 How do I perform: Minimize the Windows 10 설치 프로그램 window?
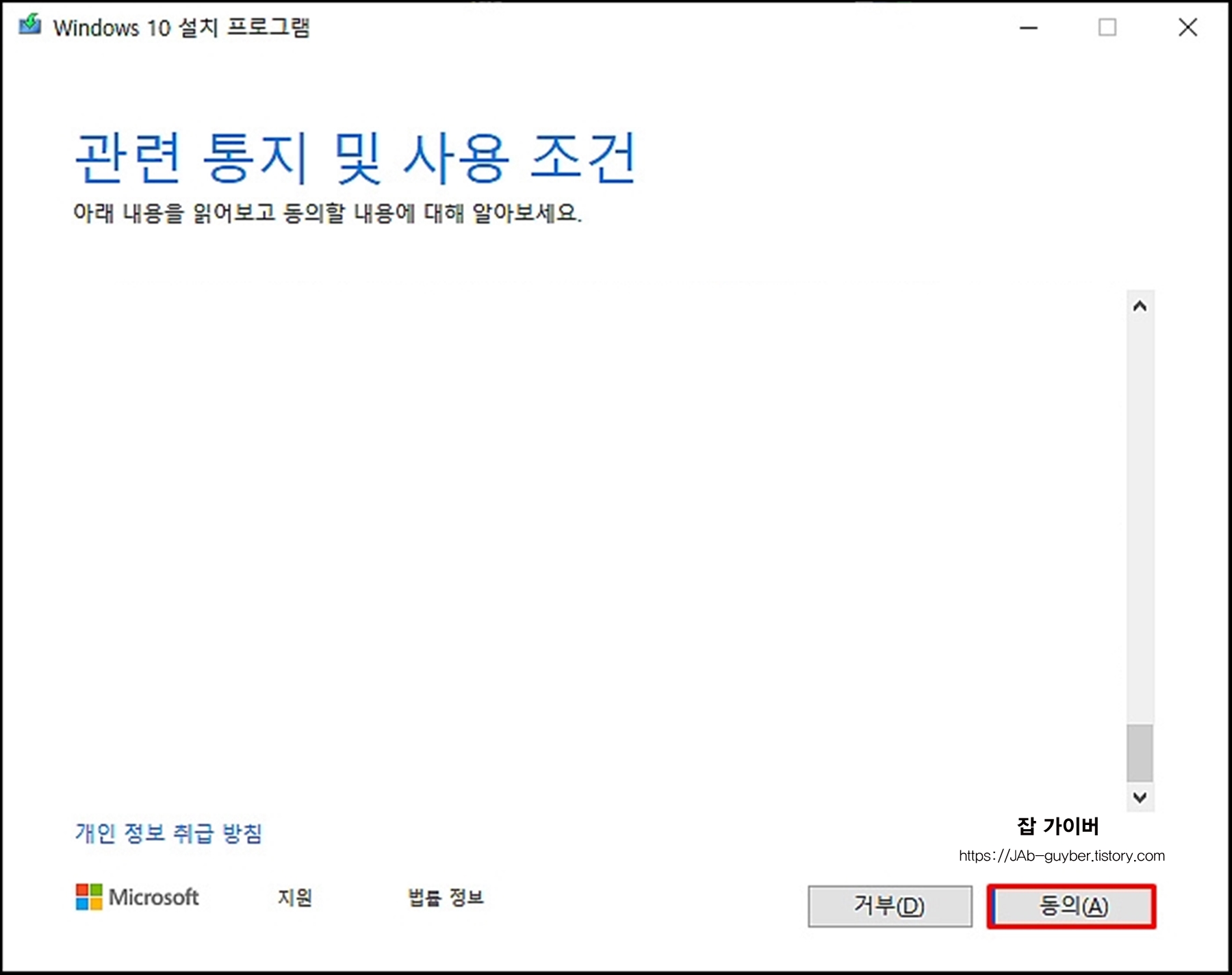coord(1028,27)
